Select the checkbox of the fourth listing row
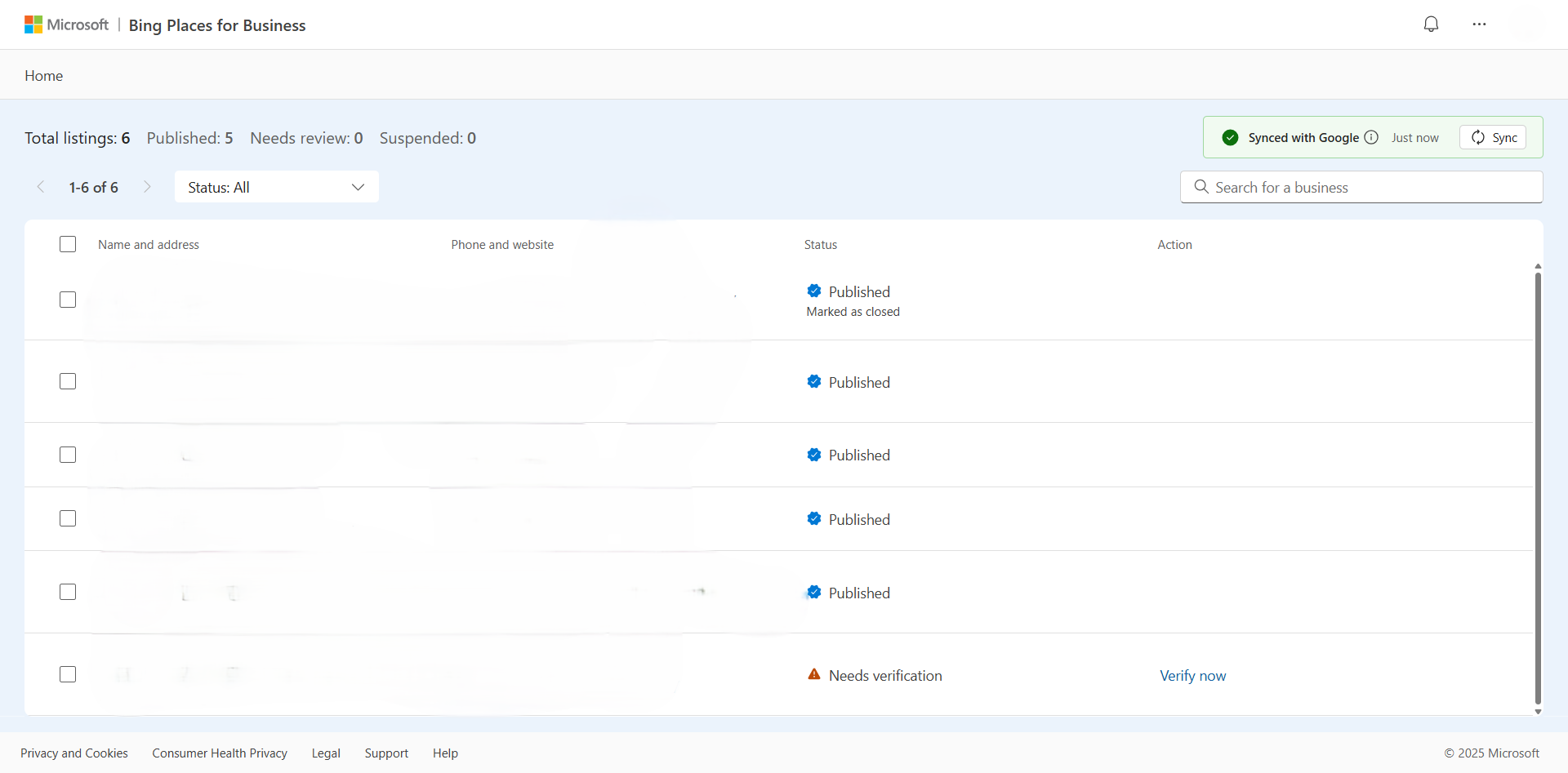Image resolution: width=1568 pixels, height=773 pixels. (x=68, y=518)
